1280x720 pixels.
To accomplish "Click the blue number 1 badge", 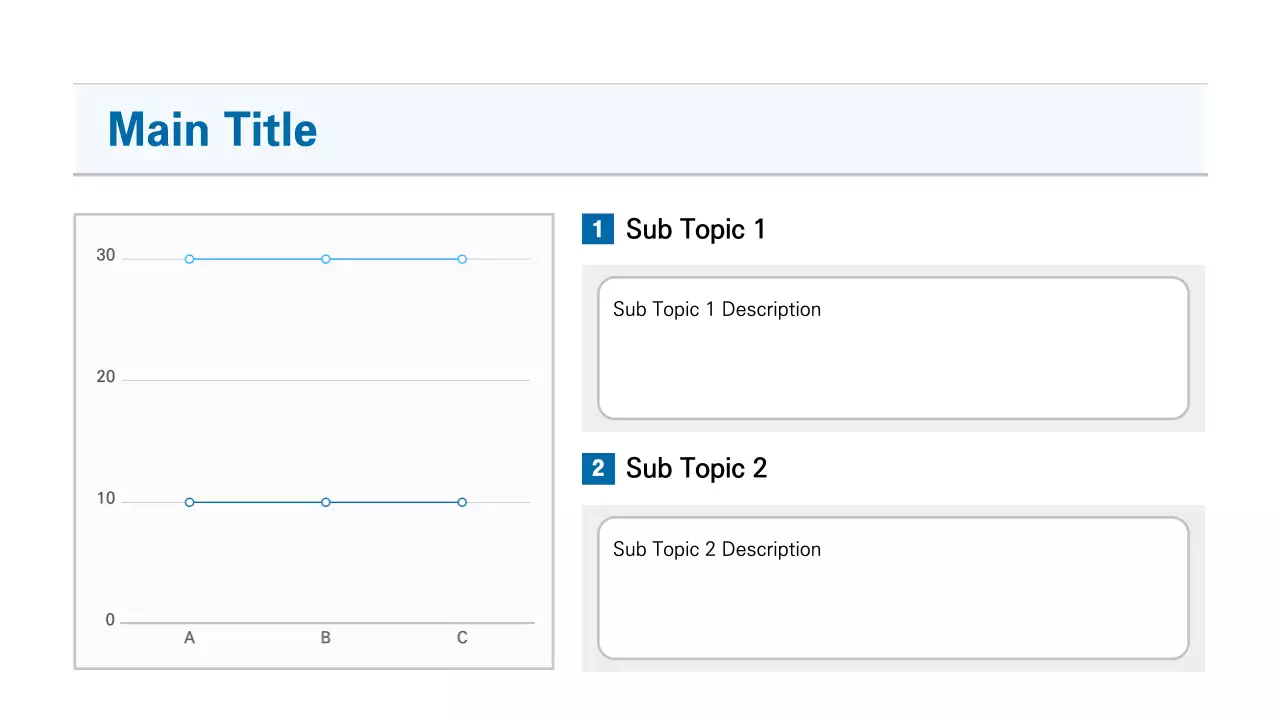I will coord(598,229).
